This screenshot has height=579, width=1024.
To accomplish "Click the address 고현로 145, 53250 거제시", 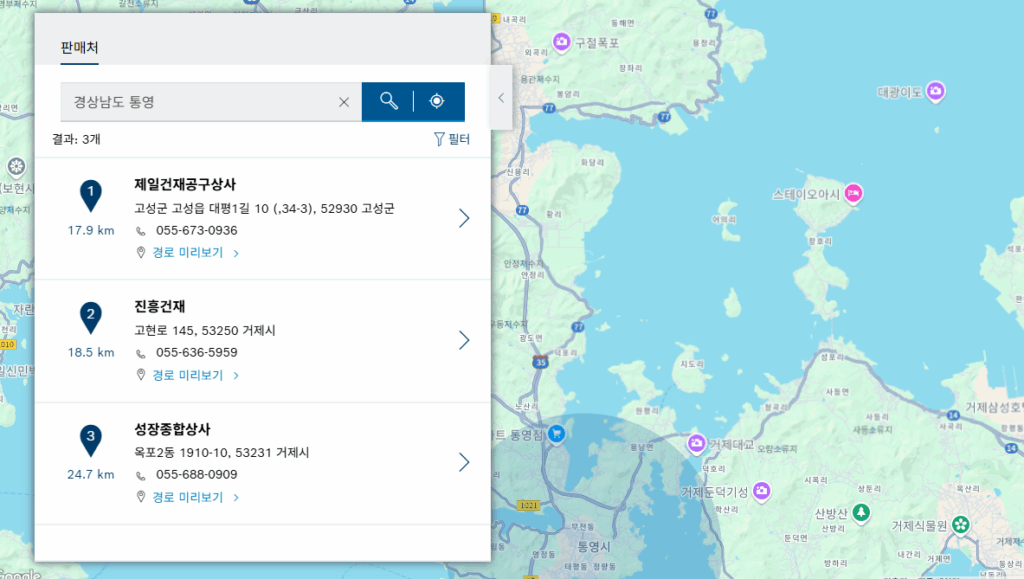I will tap(205, 330).
